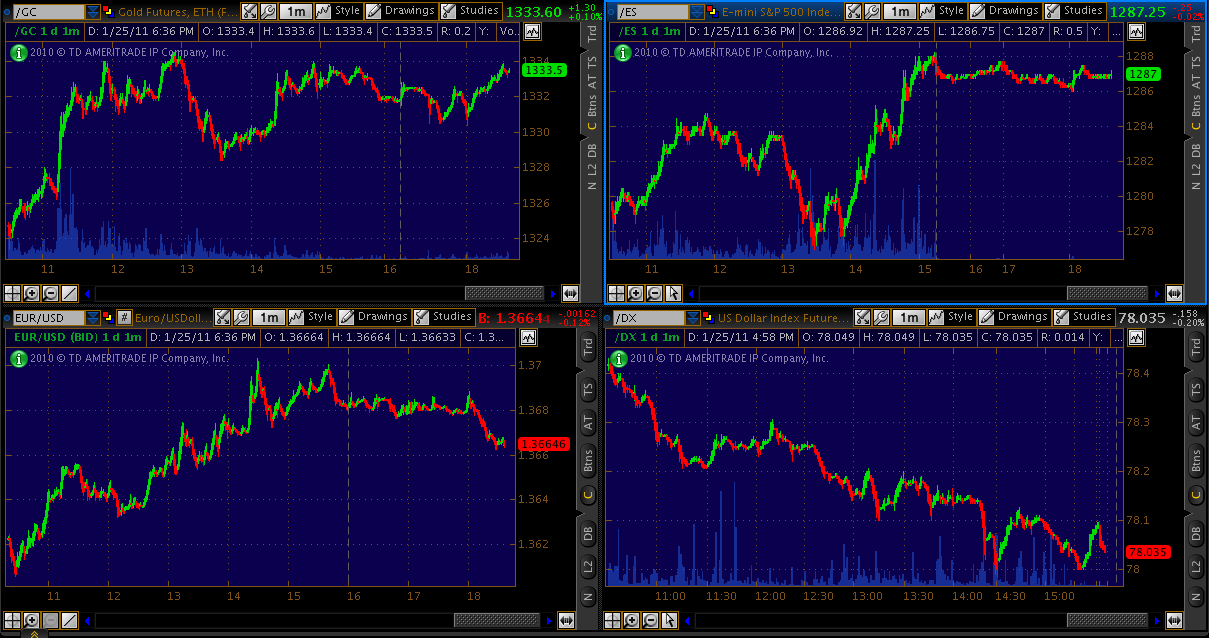Image resolution: width=1209 pixels, height=638 pixels.
Task: Click the 1m timeframe button on /GC chart
Action: pos(295,11)
